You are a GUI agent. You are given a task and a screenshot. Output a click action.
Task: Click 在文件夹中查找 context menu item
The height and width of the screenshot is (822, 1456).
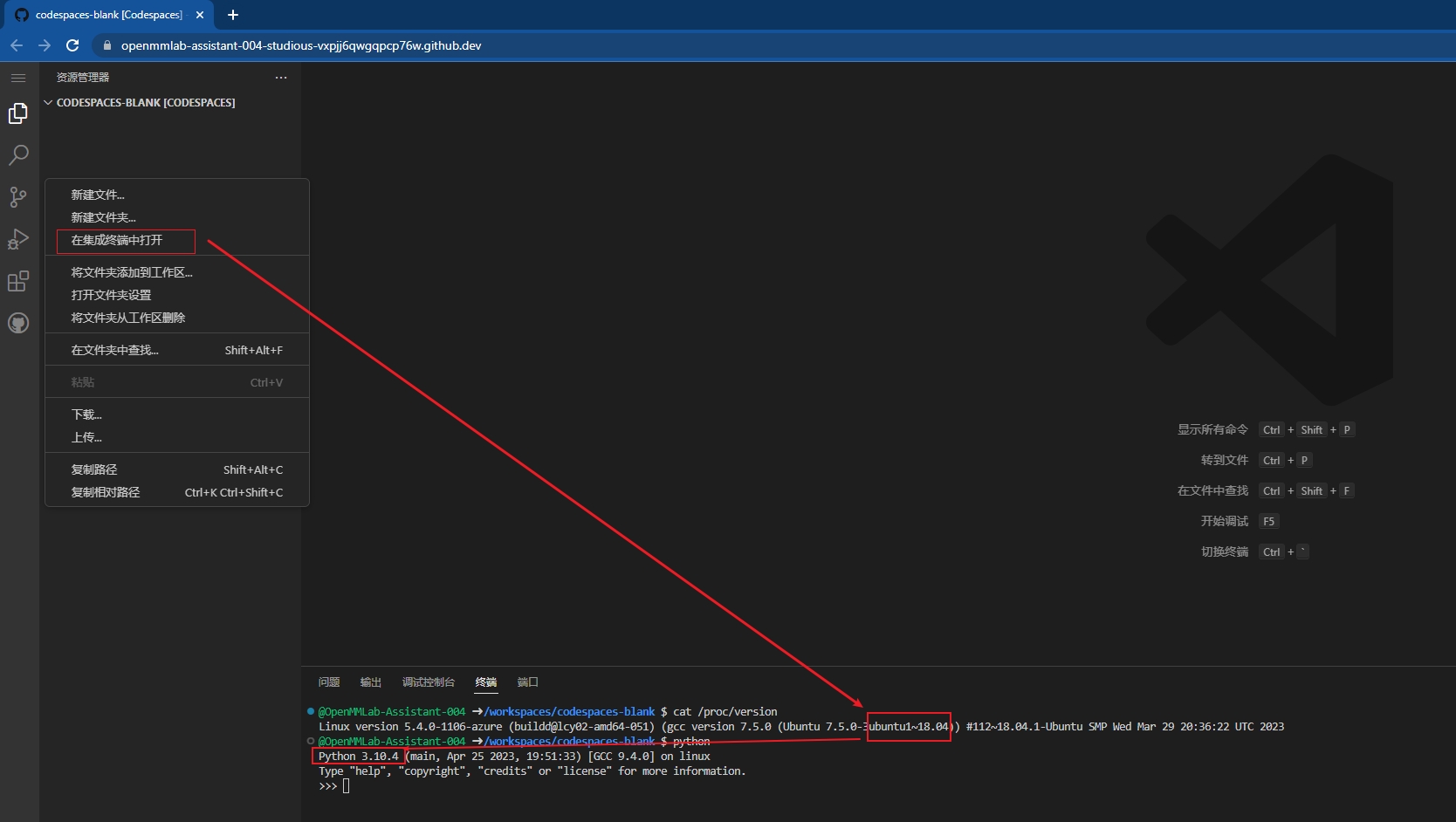click(114, 350)
